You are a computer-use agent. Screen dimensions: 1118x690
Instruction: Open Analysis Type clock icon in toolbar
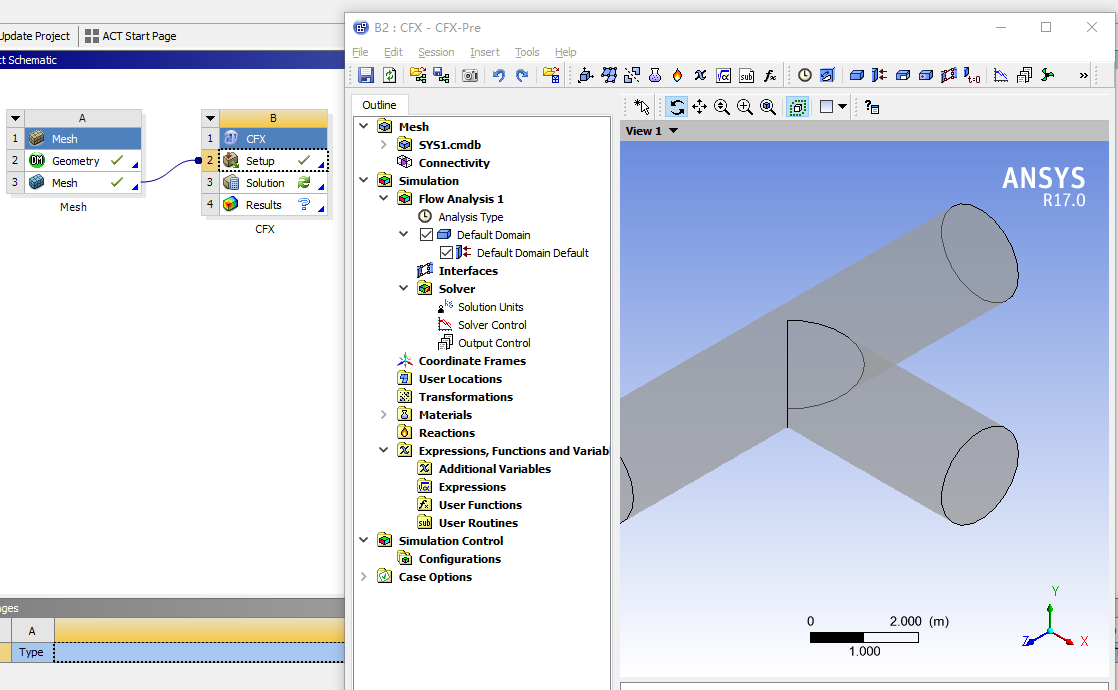click(x=805, y=75)
